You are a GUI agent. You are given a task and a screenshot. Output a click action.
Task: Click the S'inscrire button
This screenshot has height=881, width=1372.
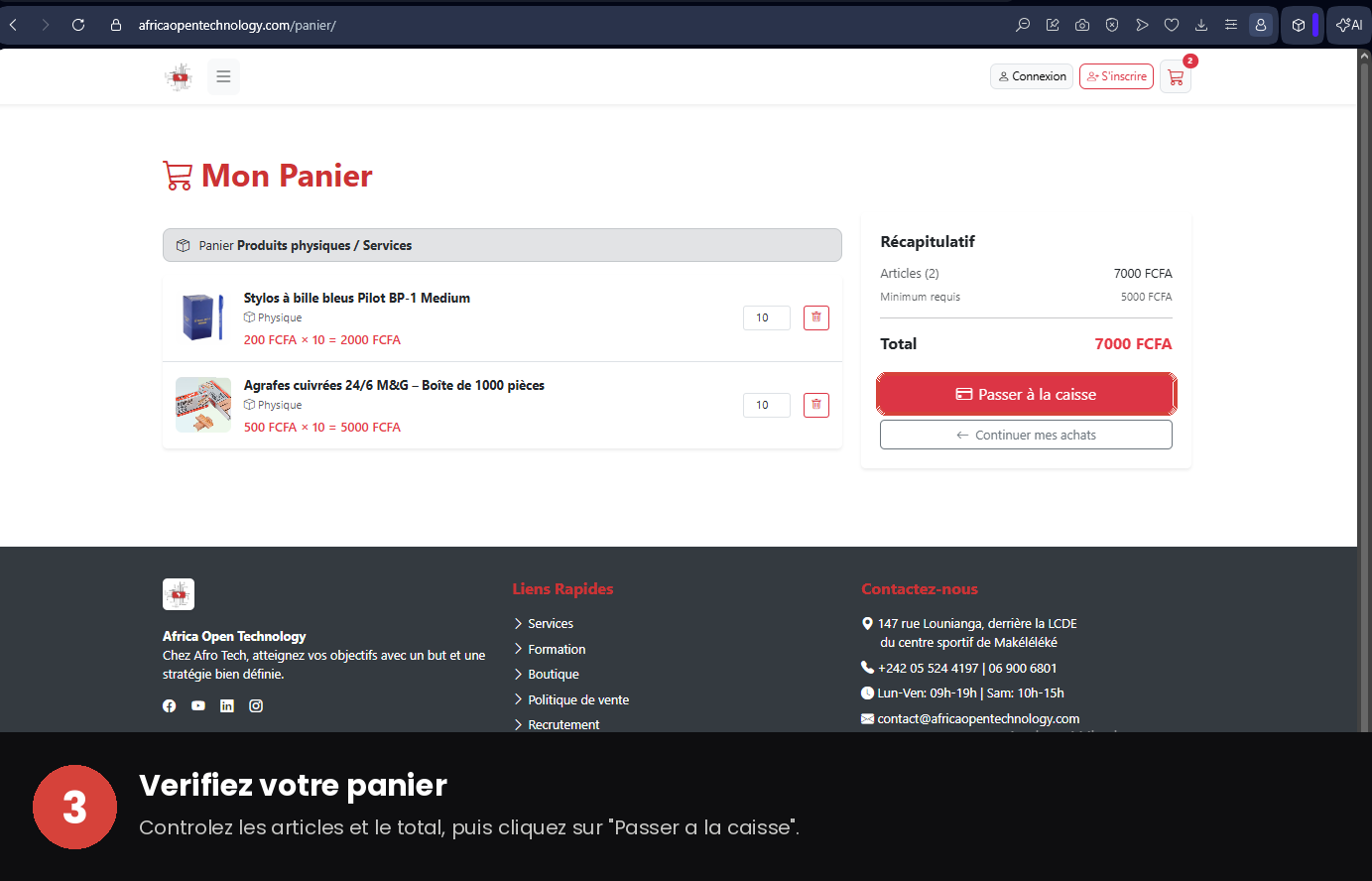[x=1116, y=76]
